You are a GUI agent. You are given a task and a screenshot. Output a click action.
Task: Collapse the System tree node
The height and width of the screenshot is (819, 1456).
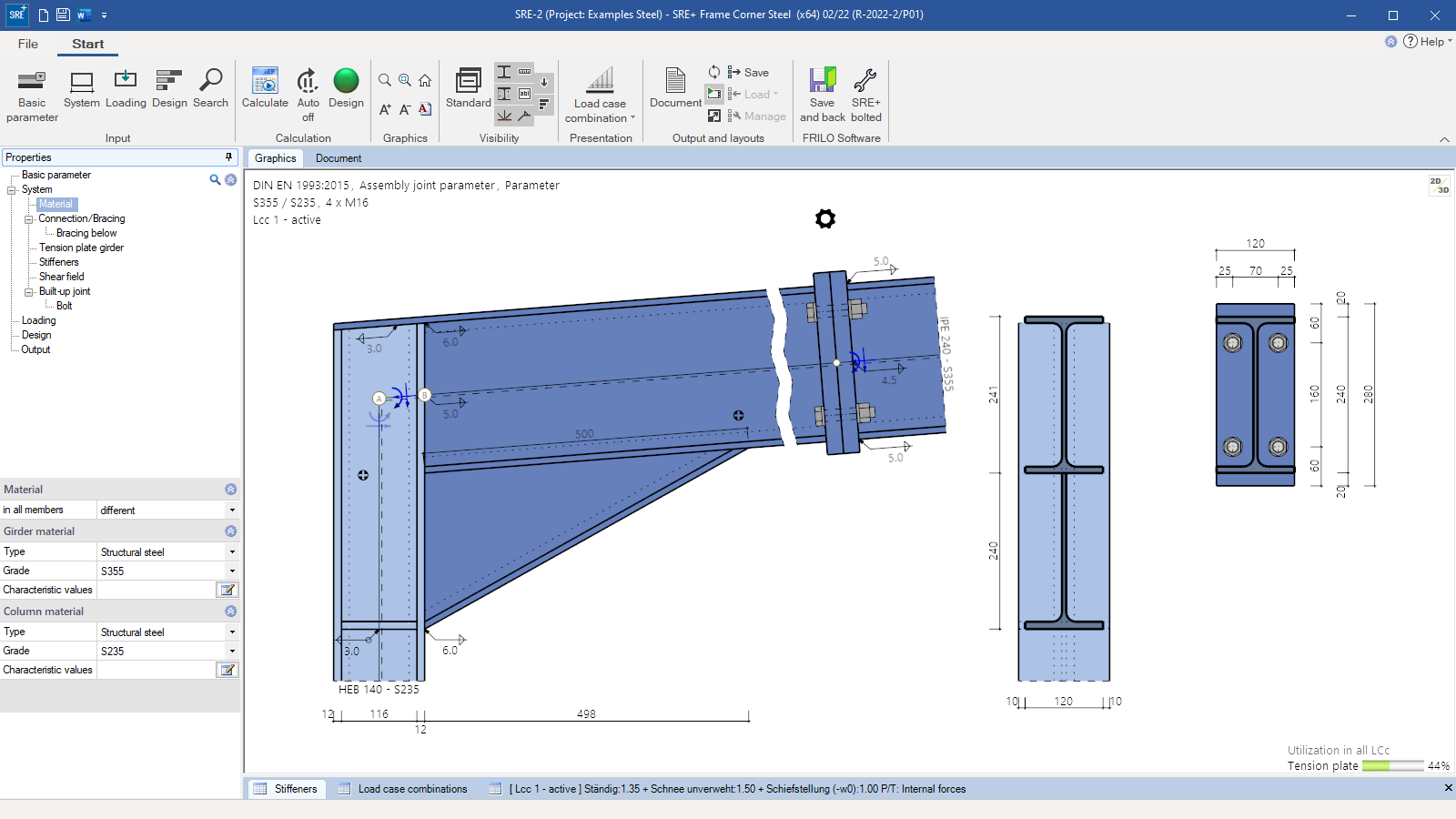[12, 190]
